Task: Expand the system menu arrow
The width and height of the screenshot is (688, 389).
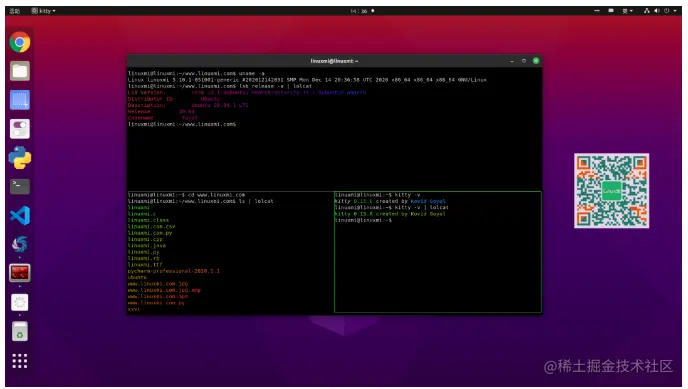Action: tap(675, 11)
